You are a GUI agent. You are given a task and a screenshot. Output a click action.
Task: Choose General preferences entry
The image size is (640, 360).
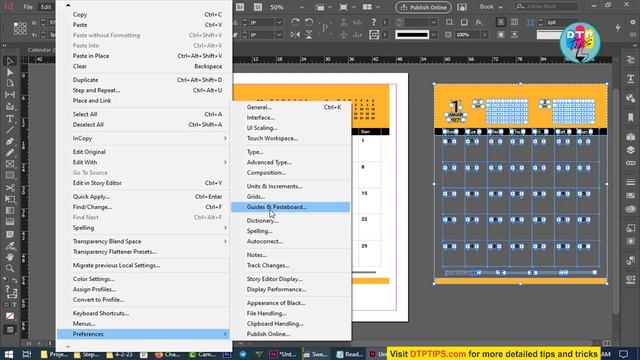click(291, 107)
